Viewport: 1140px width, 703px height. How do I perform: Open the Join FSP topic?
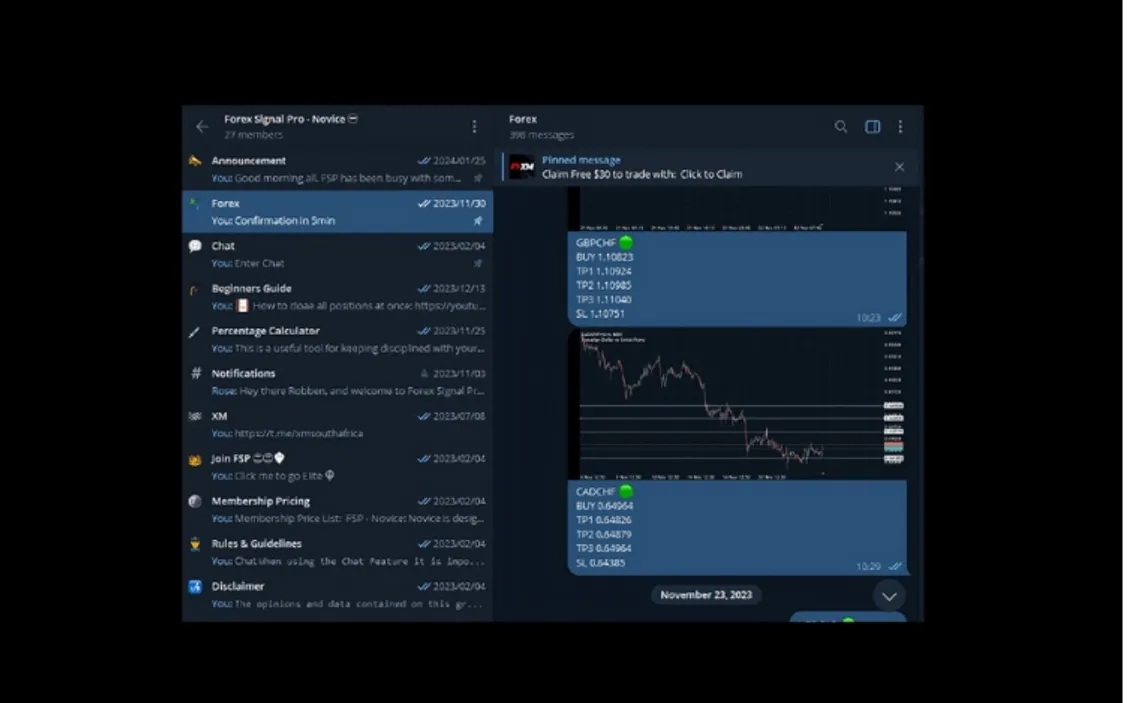pos(337,467)
